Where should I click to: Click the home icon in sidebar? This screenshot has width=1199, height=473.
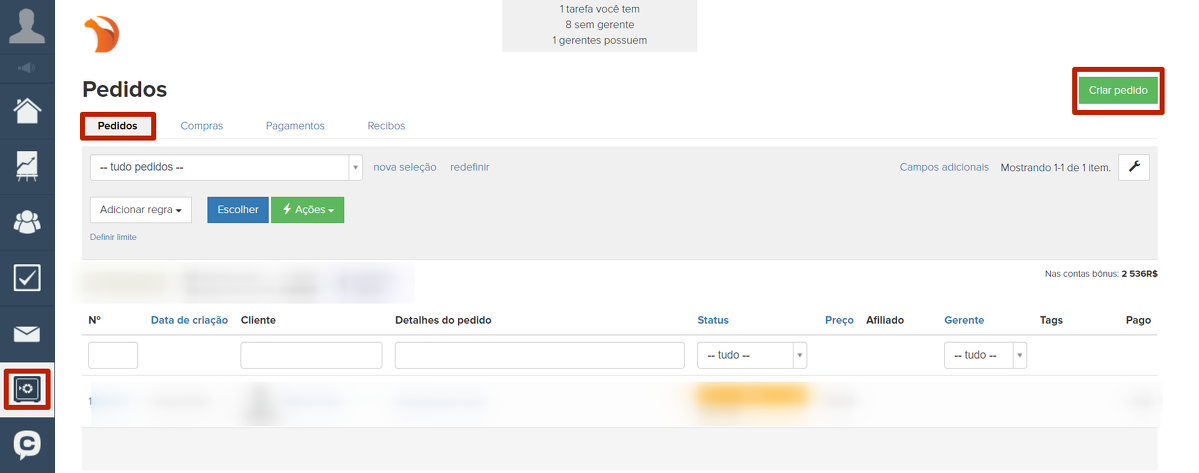(27, 110)
